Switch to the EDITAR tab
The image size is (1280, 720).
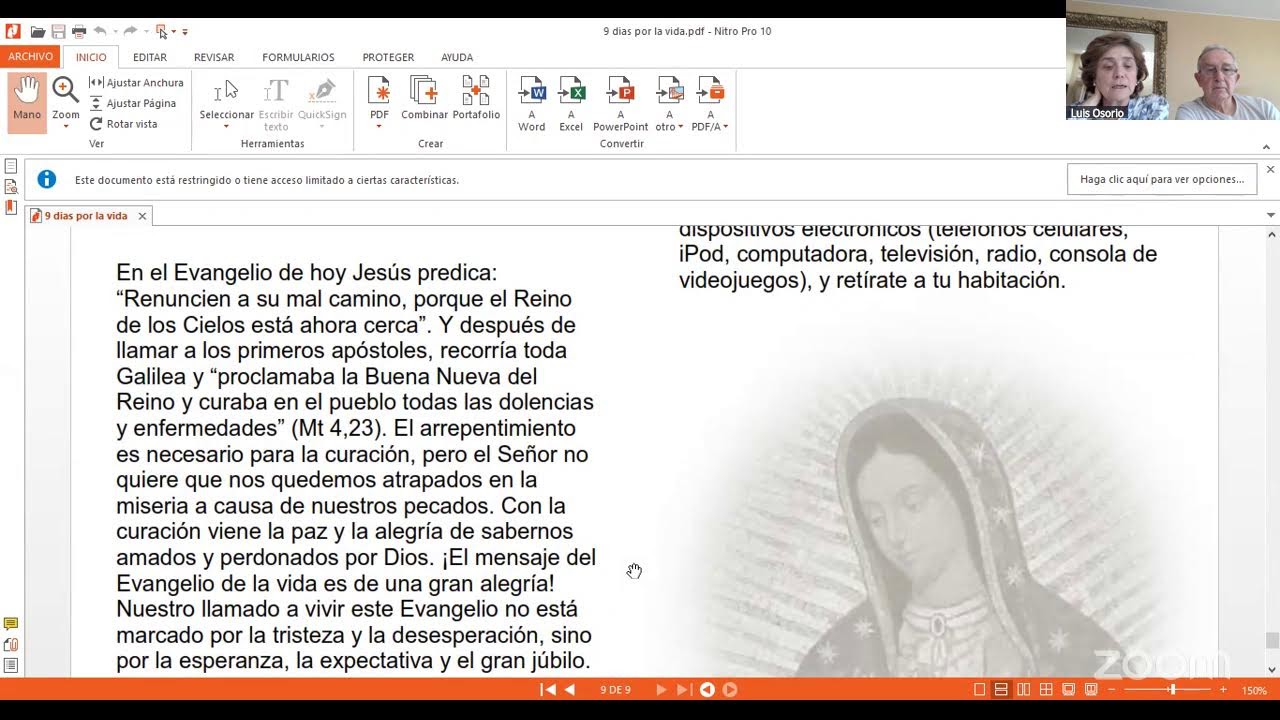point(150,57)
